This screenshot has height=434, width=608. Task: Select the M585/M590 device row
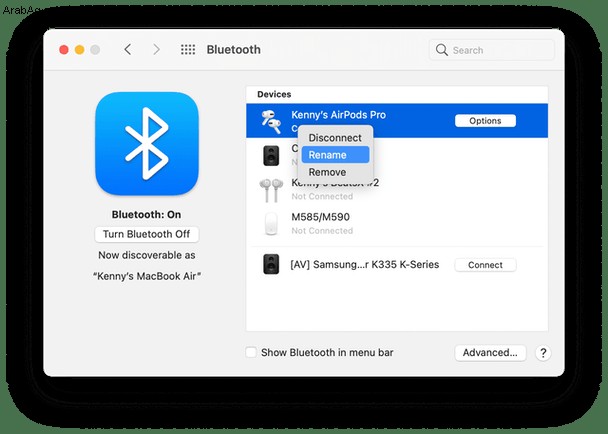pyautogui.click(x=397, y=224)
